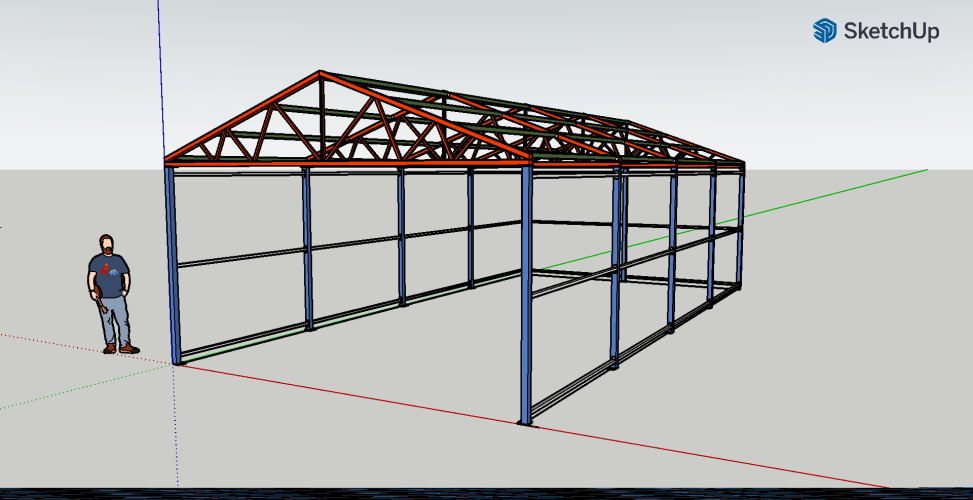The image size is (973, 500).
Task: Select the front-right corner blue column
Action: click(x=526, y=295)
